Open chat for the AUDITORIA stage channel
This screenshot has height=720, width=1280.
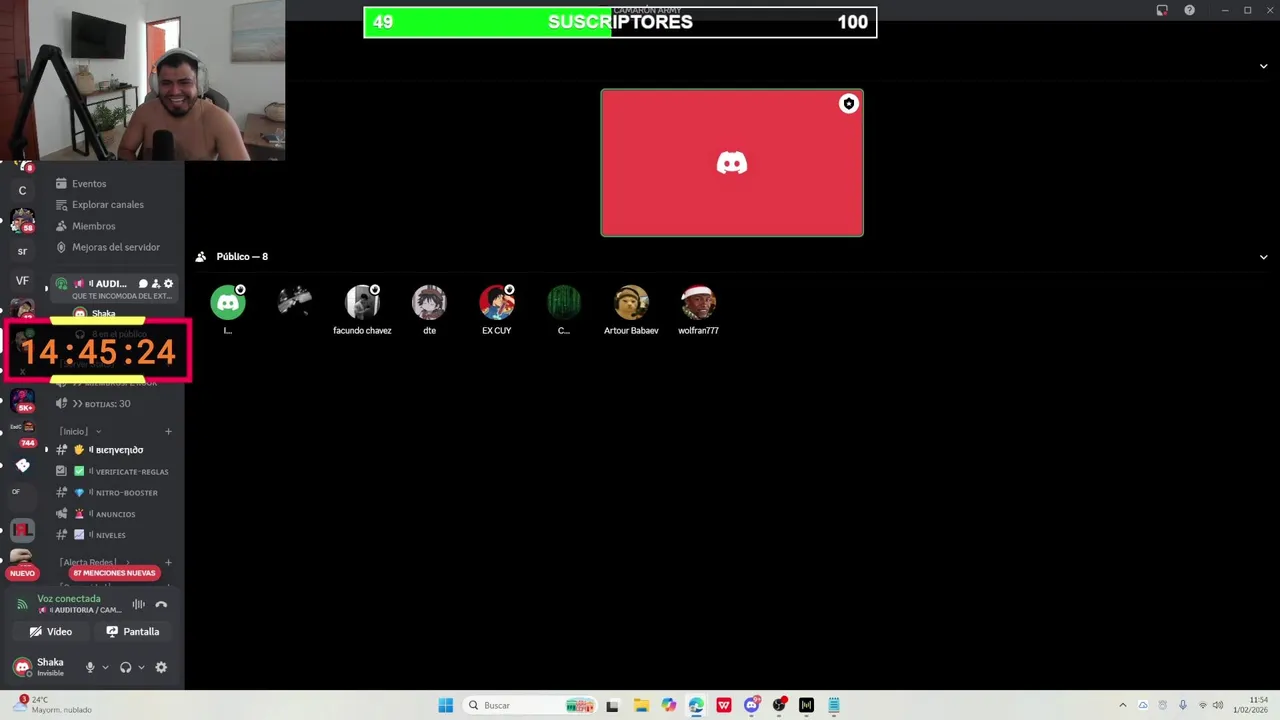point(143,284)
